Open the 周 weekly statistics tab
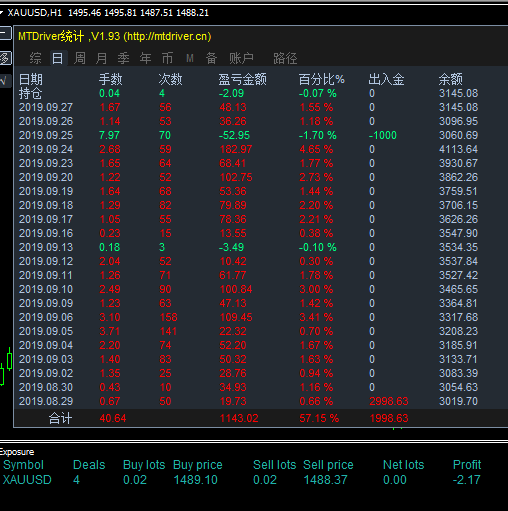Screen dimensions: 508x511 pos(80,58)
